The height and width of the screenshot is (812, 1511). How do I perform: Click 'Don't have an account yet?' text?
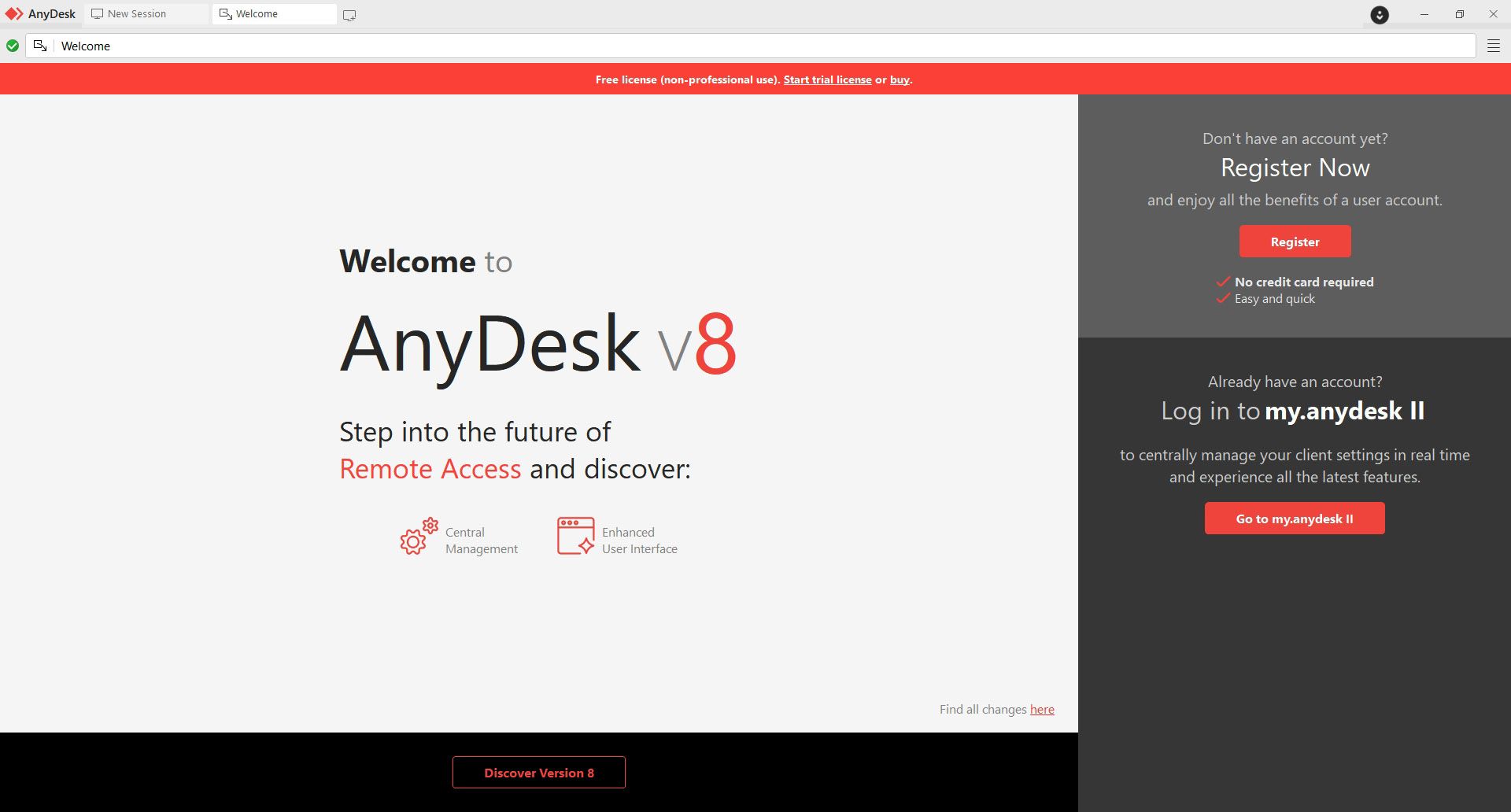(x=1295, y=138)
